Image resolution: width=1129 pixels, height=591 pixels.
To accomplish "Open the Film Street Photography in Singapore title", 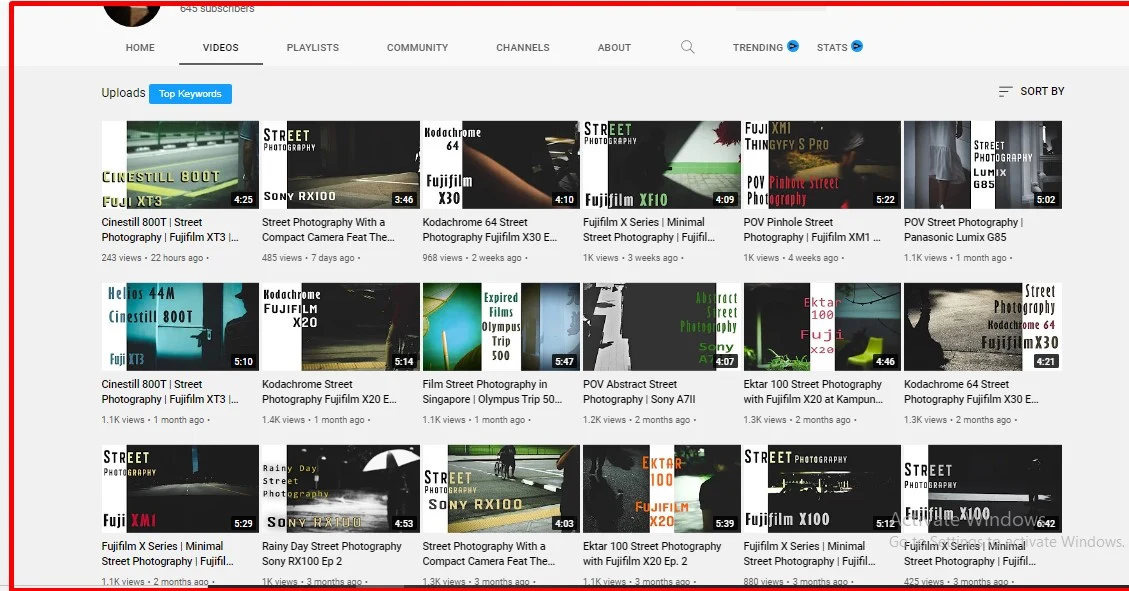I will tap(485, 391).
